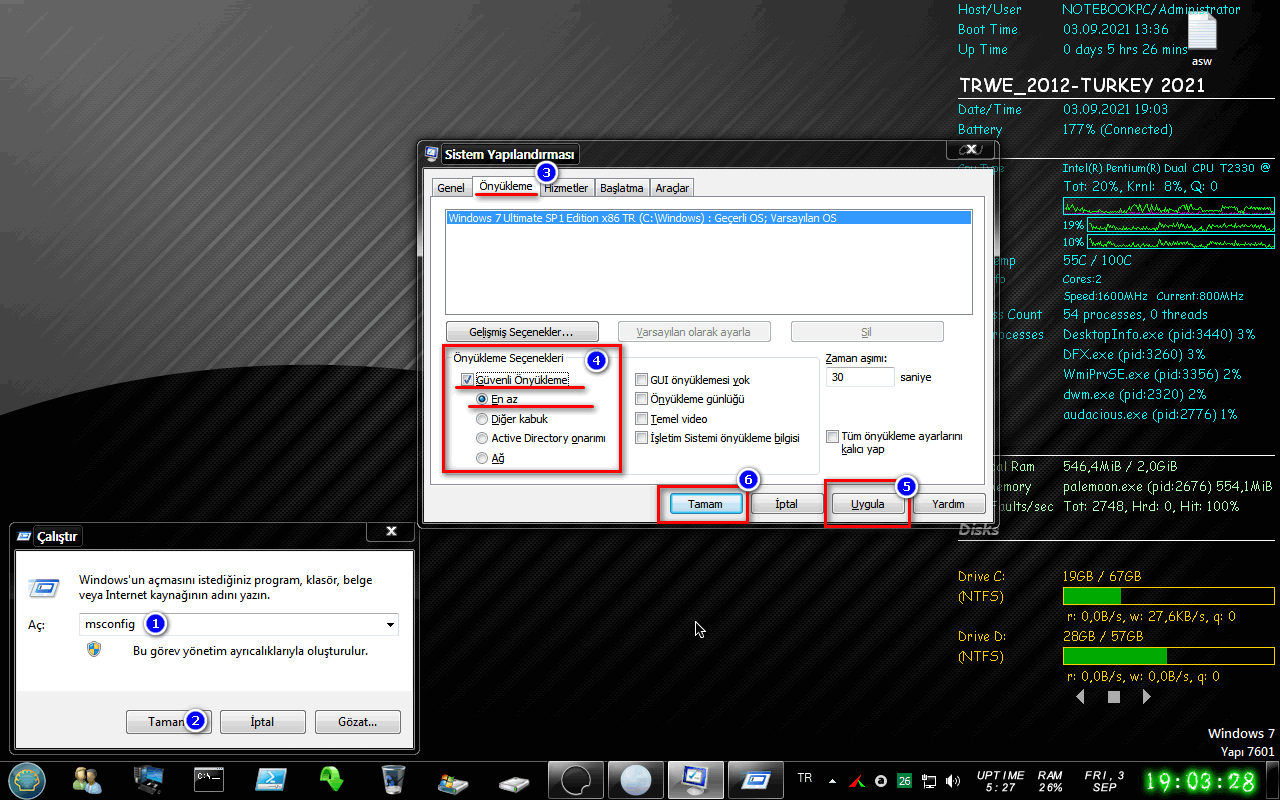Click the next arrow under Disks
This screenshot has width=1280, height=800.
click(x=1147, y=697)
